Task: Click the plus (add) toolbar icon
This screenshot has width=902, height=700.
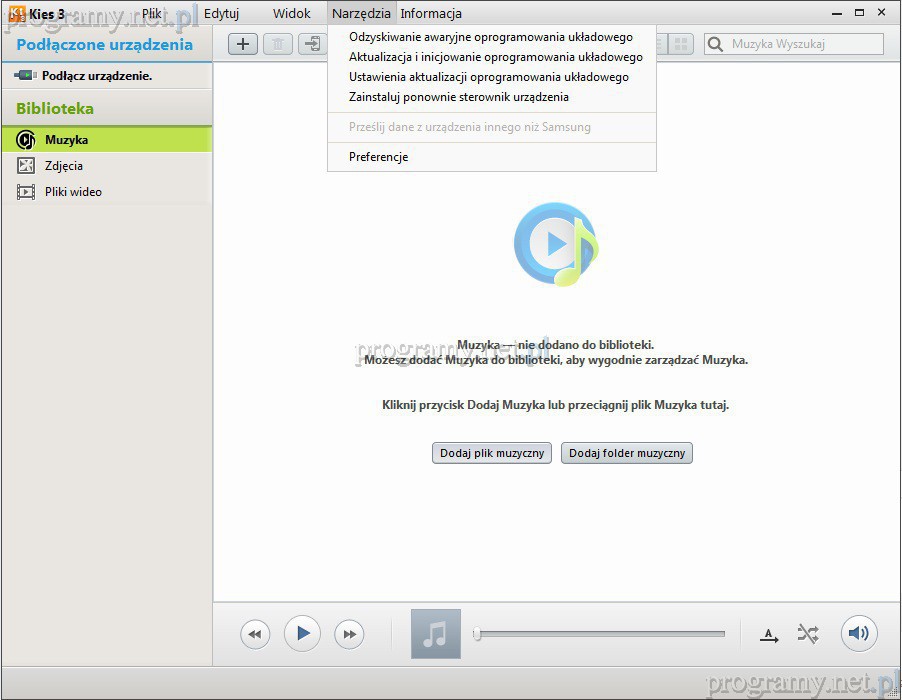Action: tap(243, 44)
